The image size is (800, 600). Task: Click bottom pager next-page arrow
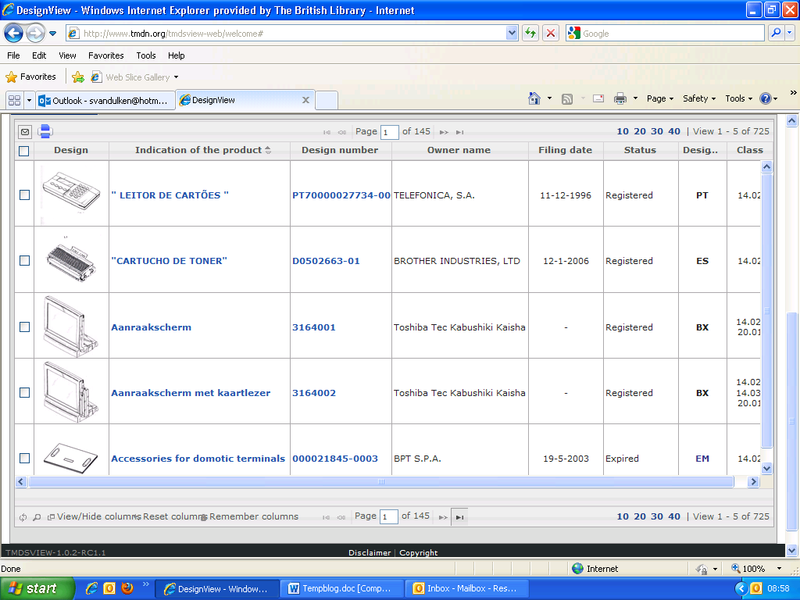click(x=443, y=517)
